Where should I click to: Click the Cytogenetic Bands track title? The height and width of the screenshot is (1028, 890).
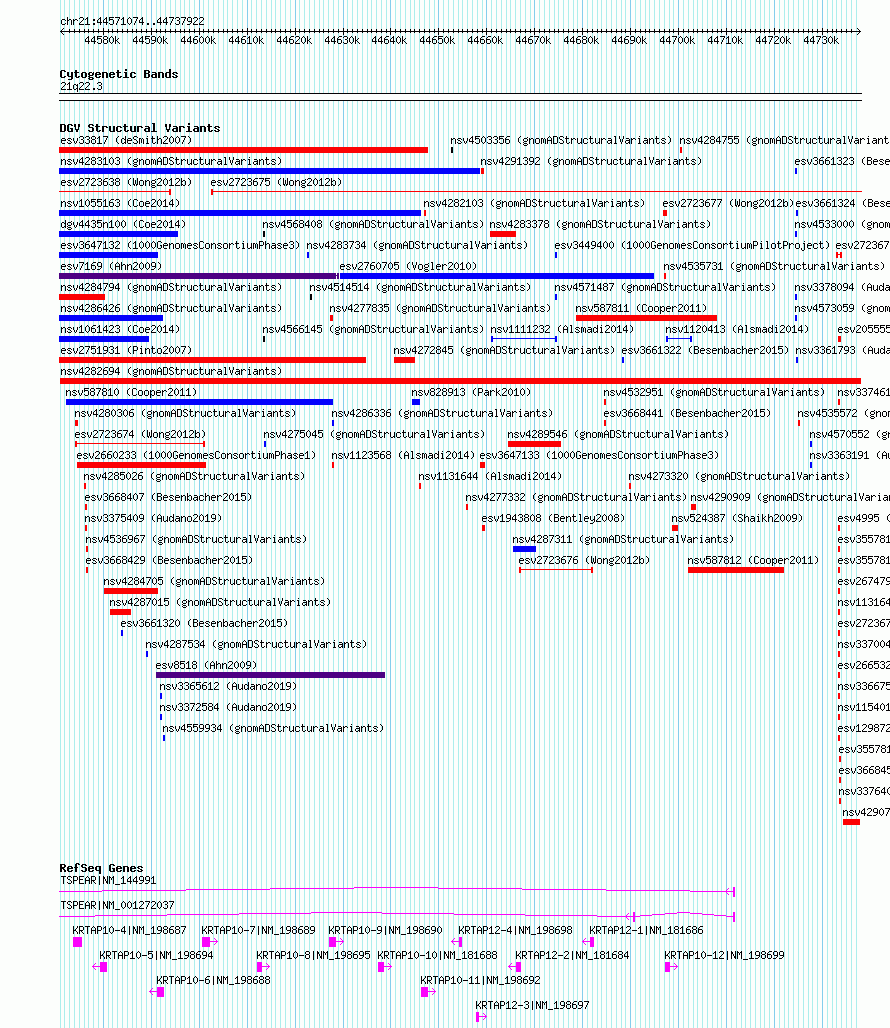click(x=119, y=74)
